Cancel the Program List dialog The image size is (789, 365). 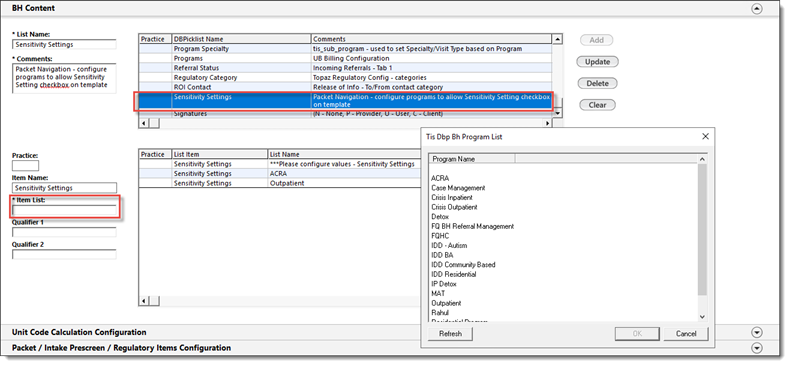[x=686, y=334]
